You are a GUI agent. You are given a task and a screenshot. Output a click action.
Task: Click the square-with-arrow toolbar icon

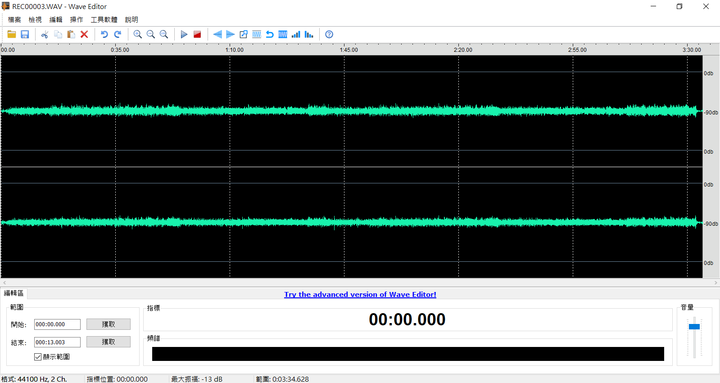(x=243, y=34)
